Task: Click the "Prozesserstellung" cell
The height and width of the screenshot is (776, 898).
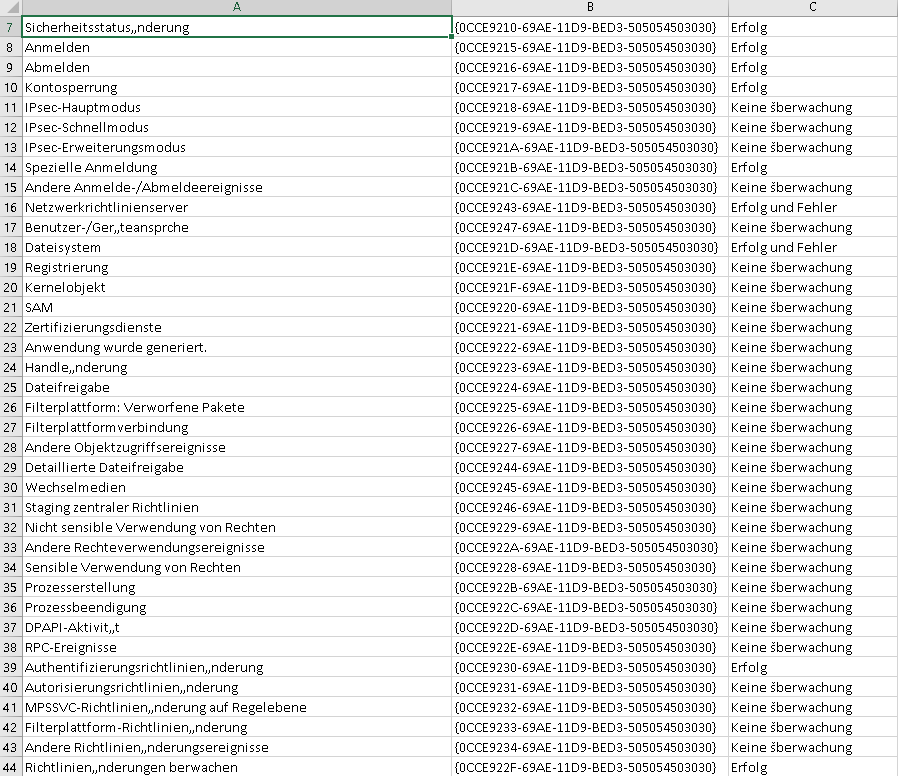Action: (x=80, y=587)
